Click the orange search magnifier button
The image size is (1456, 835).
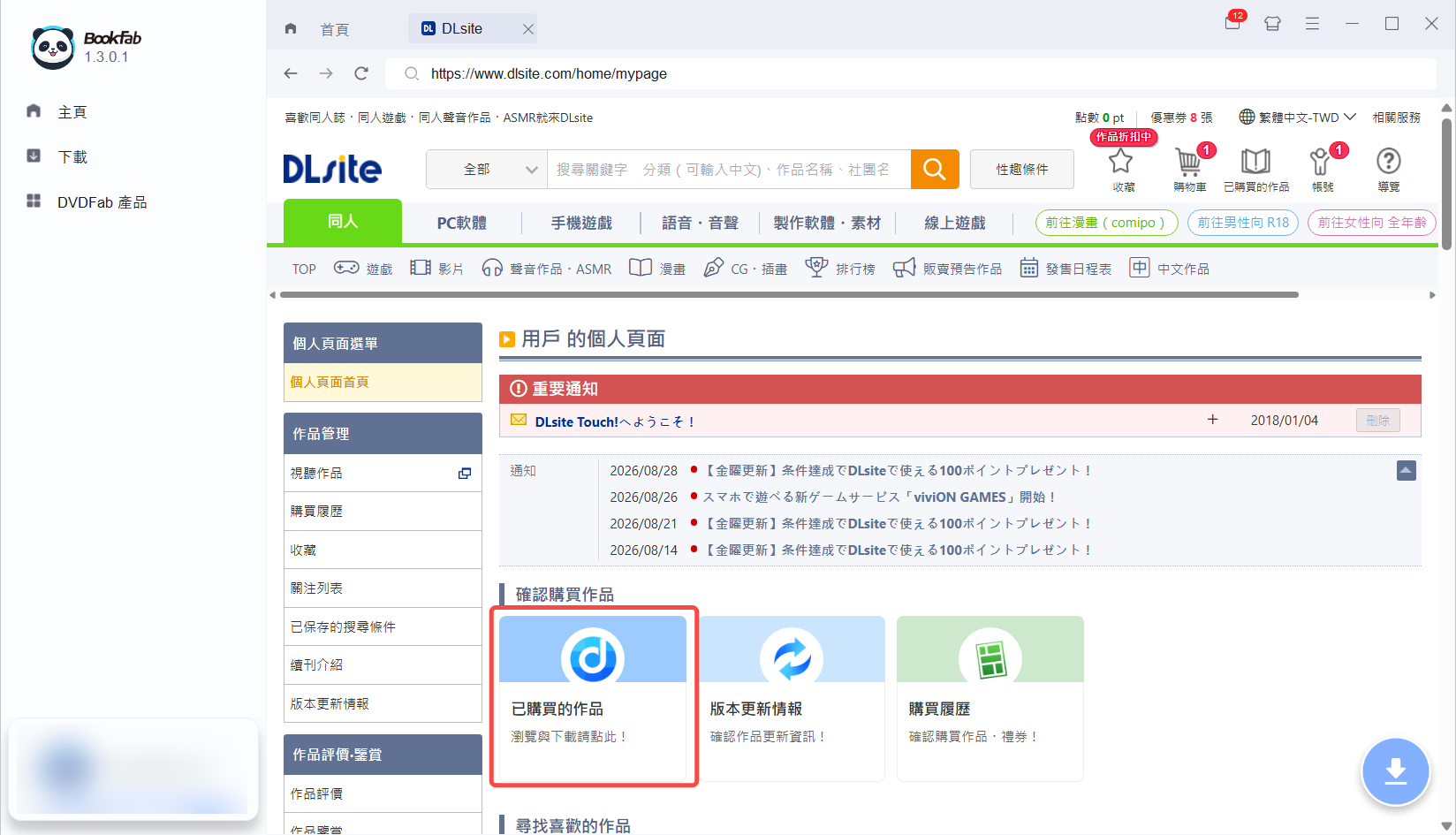pos(935,169)
